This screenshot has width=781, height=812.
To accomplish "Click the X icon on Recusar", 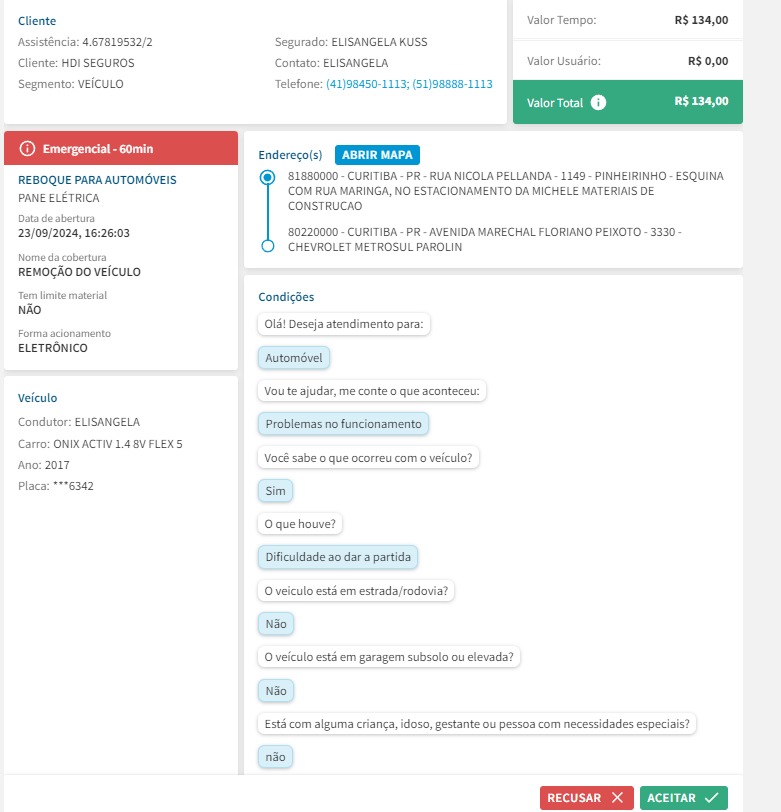I will pos(617,798).
